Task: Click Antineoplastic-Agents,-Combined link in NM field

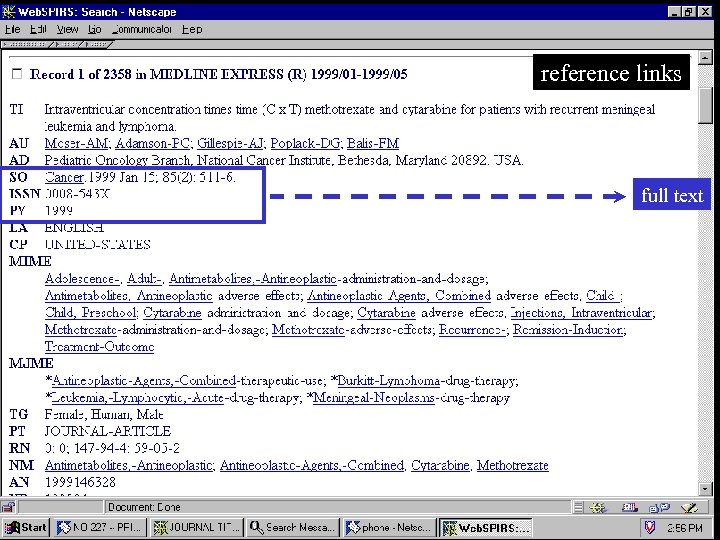Action: (311, 465)
